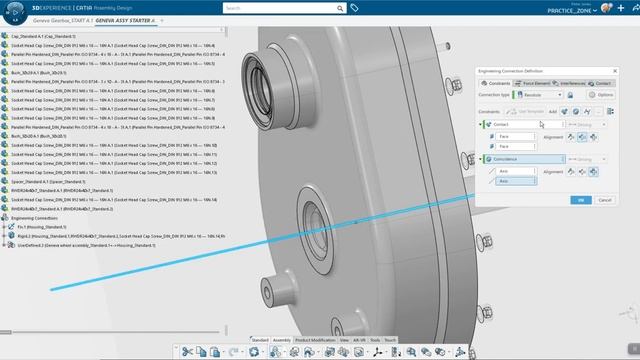Select the Engineering Connections node icon

[x=5, y=218]
